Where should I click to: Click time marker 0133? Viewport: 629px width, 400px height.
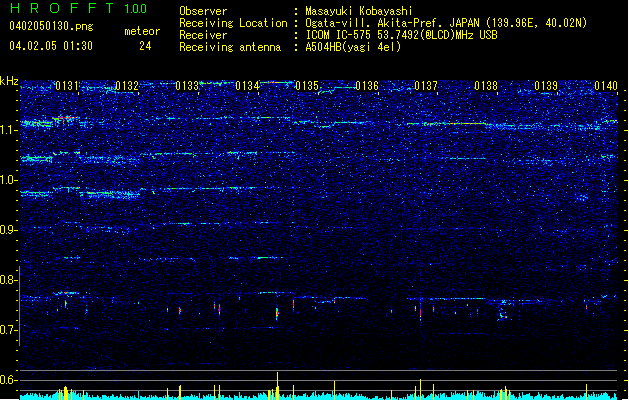pos(187,86)
